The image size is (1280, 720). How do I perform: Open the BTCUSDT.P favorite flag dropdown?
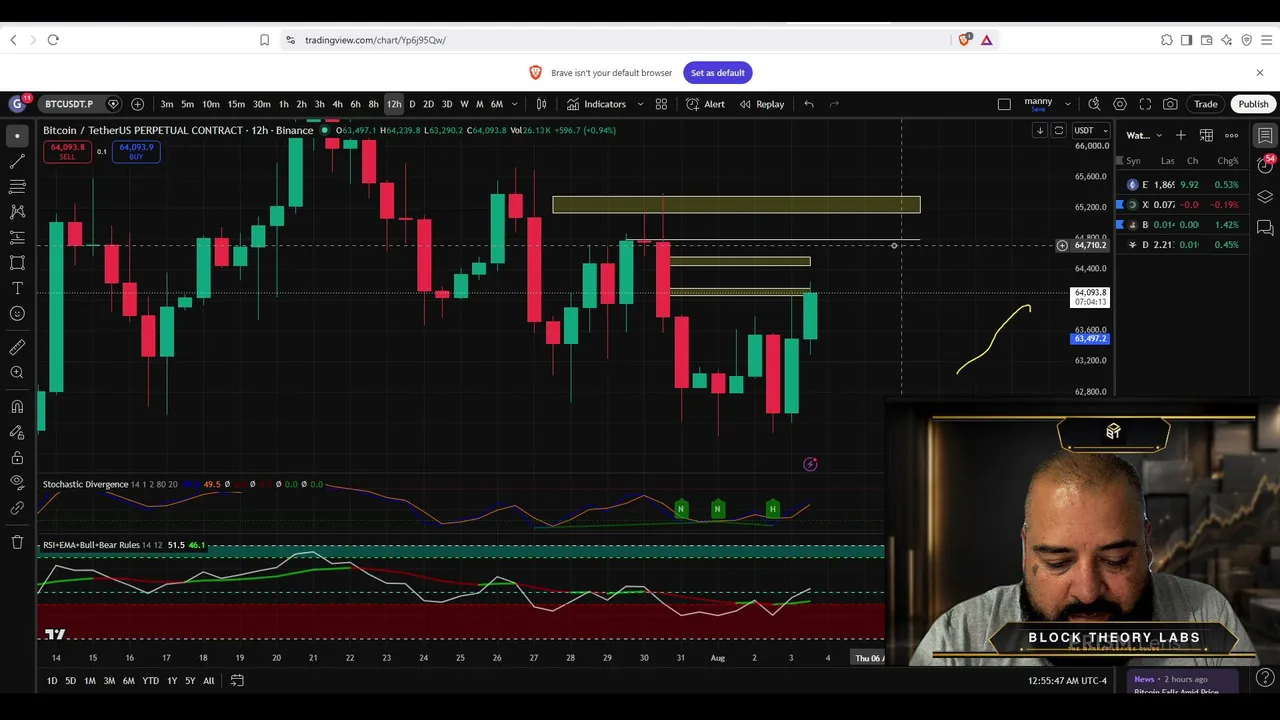coord(113,104)
